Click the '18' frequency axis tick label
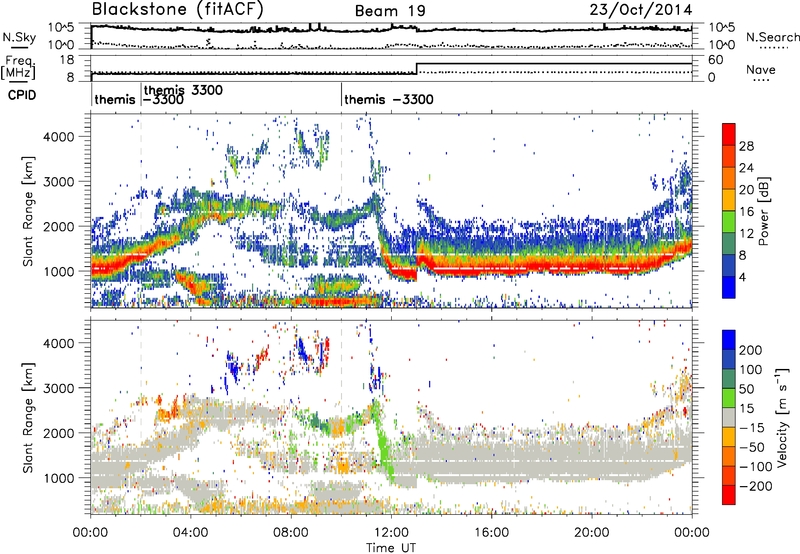Image resolution: width=800 pixels, height=554 pixels. coord(67,60)
